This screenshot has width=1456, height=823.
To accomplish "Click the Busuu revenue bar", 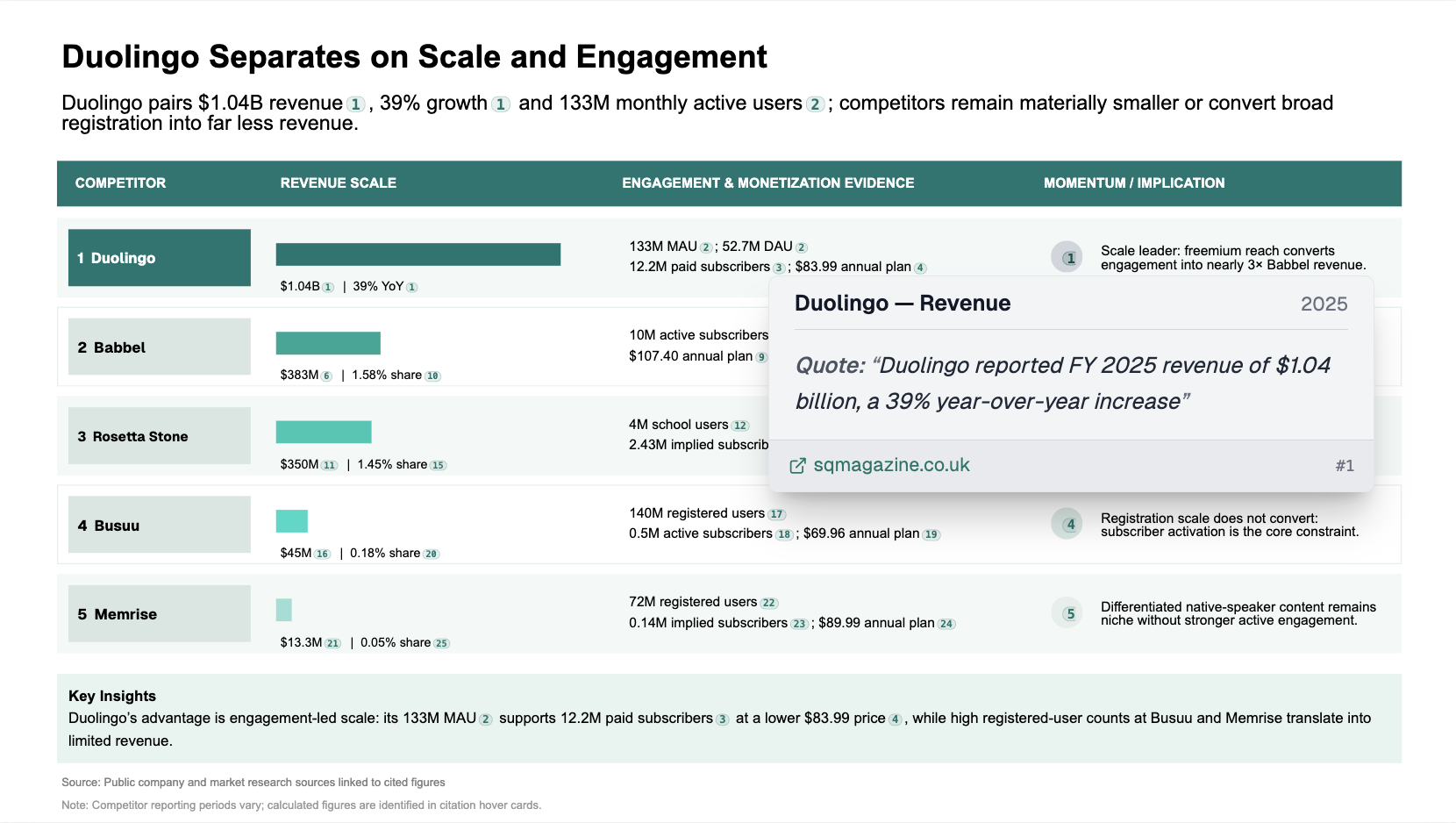I will click(x=292, y=521).
